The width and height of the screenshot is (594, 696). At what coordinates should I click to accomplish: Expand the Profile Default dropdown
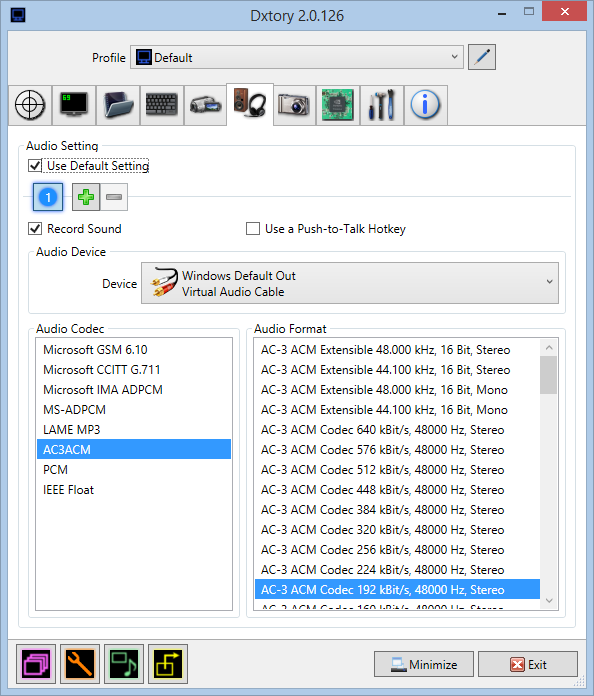tap(297, 57)
